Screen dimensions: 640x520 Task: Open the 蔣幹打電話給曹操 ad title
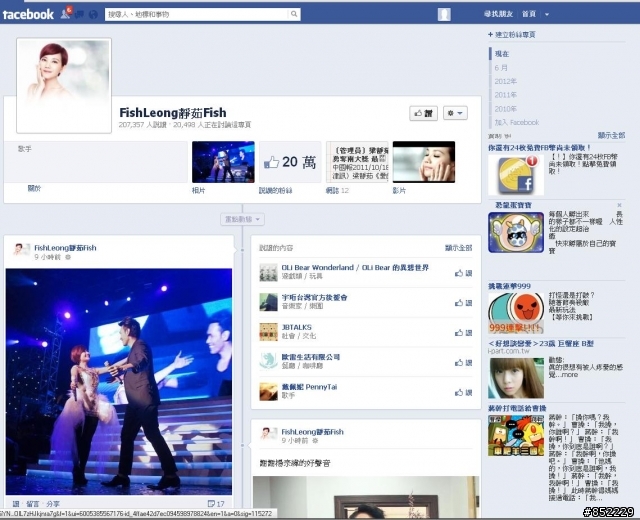[x=517, y=408]
